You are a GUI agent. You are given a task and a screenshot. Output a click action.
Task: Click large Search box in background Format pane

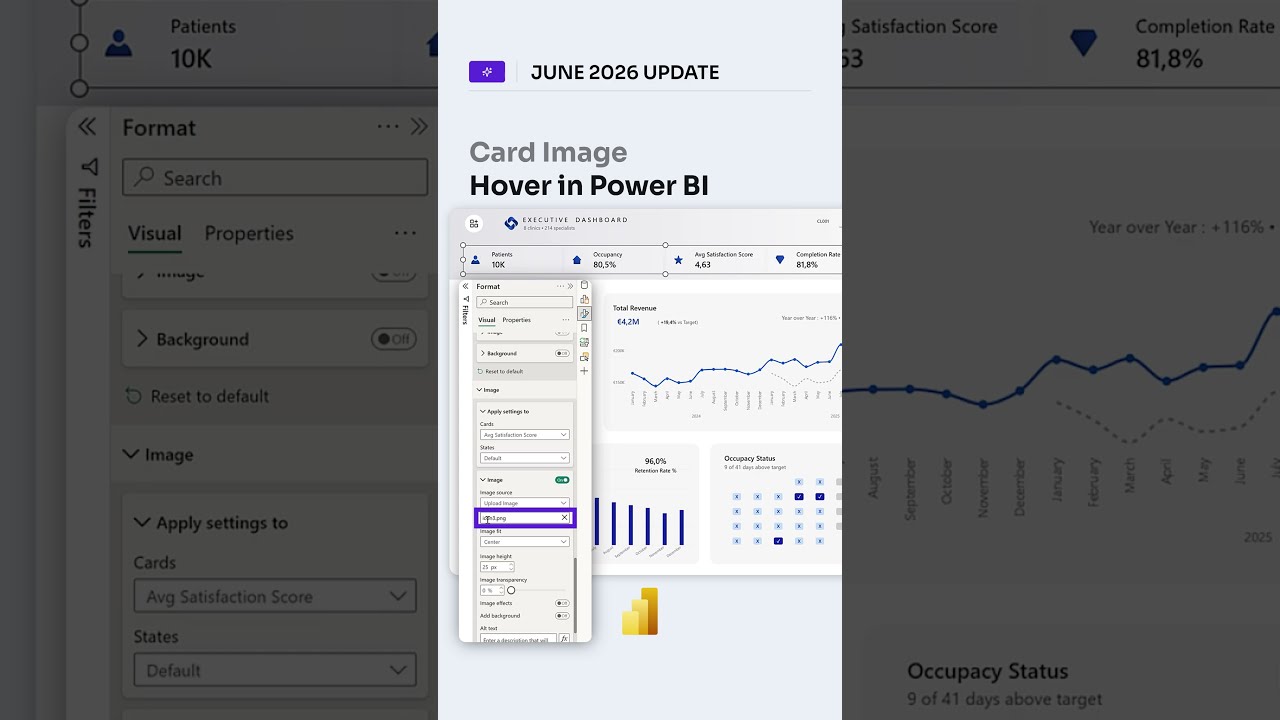[275, 178]
